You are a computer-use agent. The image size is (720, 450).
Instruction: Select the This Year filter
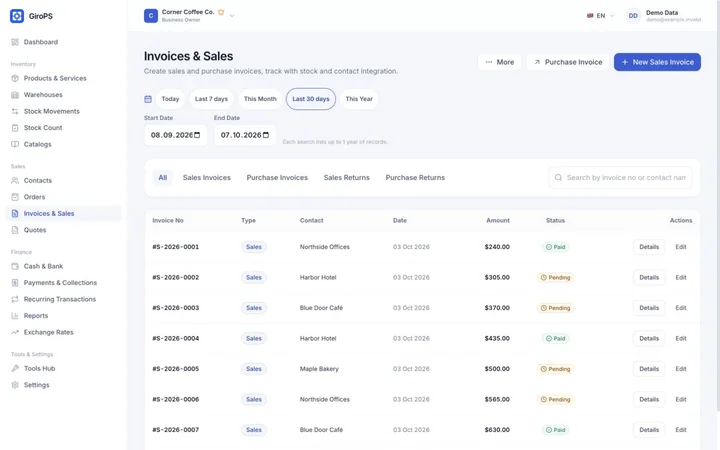(359, 99)
